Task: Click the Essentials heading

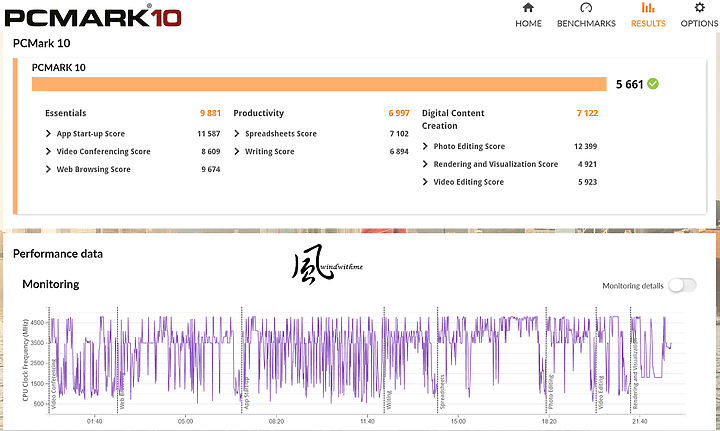Action: coord(66,113)
